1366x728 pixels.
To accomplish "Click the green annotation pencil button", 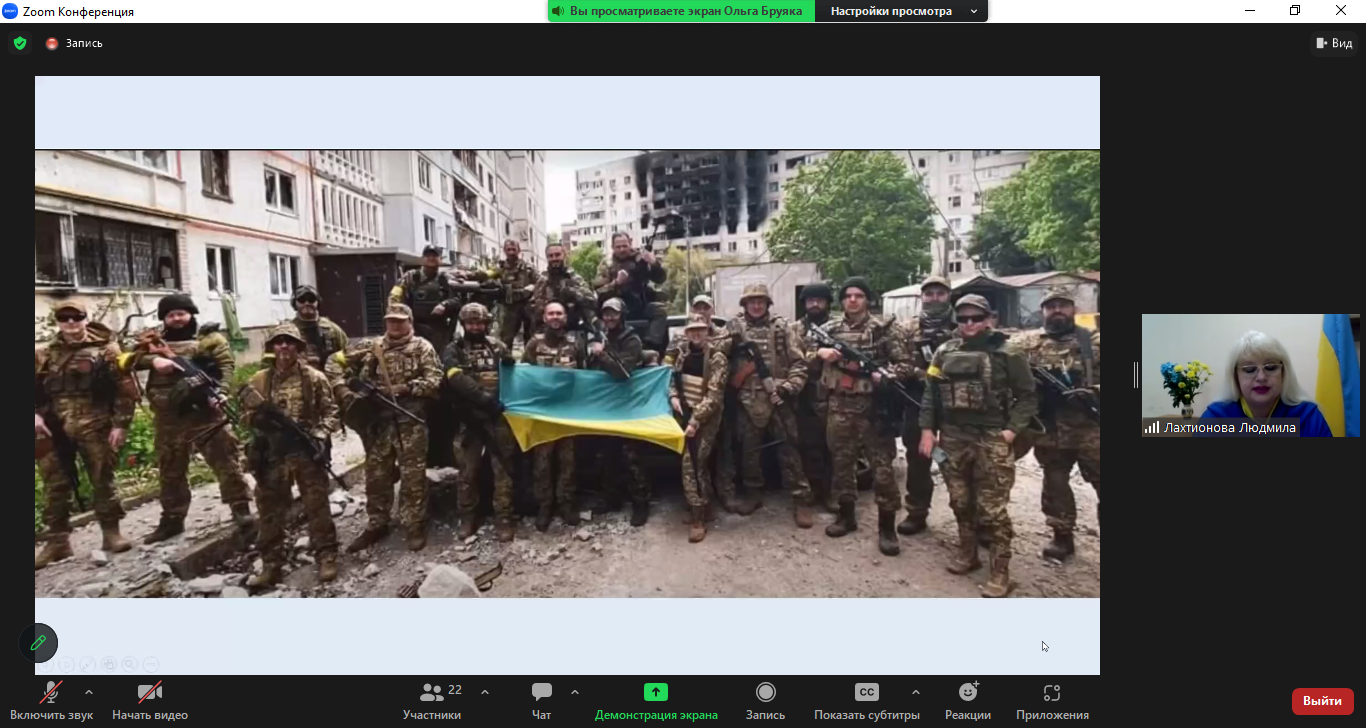I will (38, 643).
